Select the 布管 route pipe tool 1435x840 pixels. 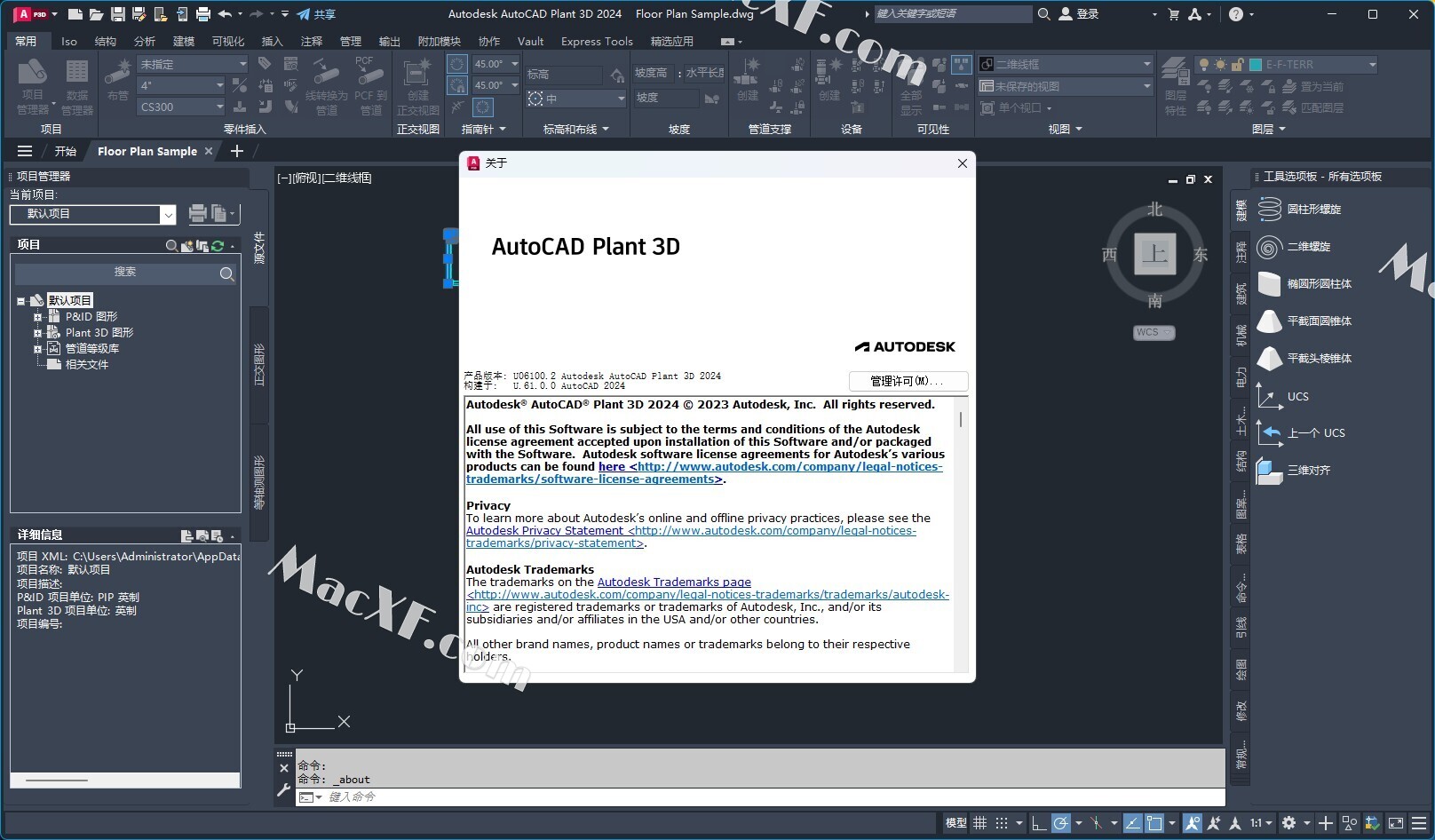pyautogui.click(x=117, y=80)
